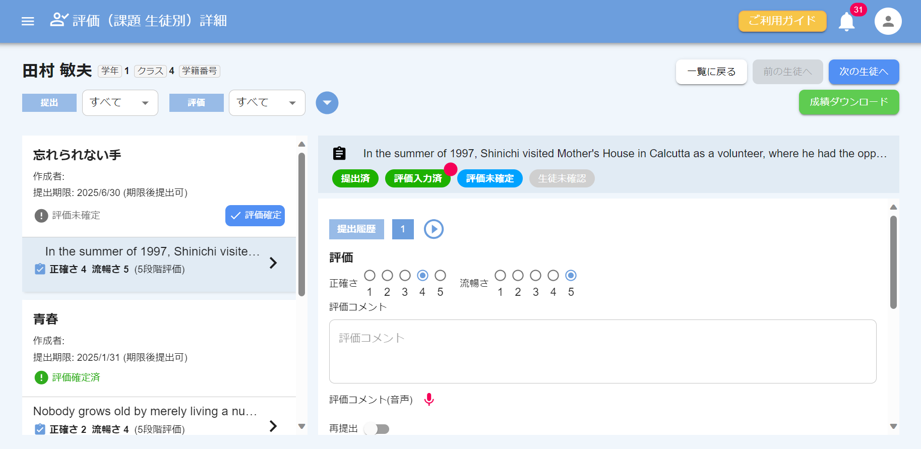The width and height of the screenshot is (921, 449).
Task: Click the left assignment list scrollbar thumb
Action: coord(301,223)
